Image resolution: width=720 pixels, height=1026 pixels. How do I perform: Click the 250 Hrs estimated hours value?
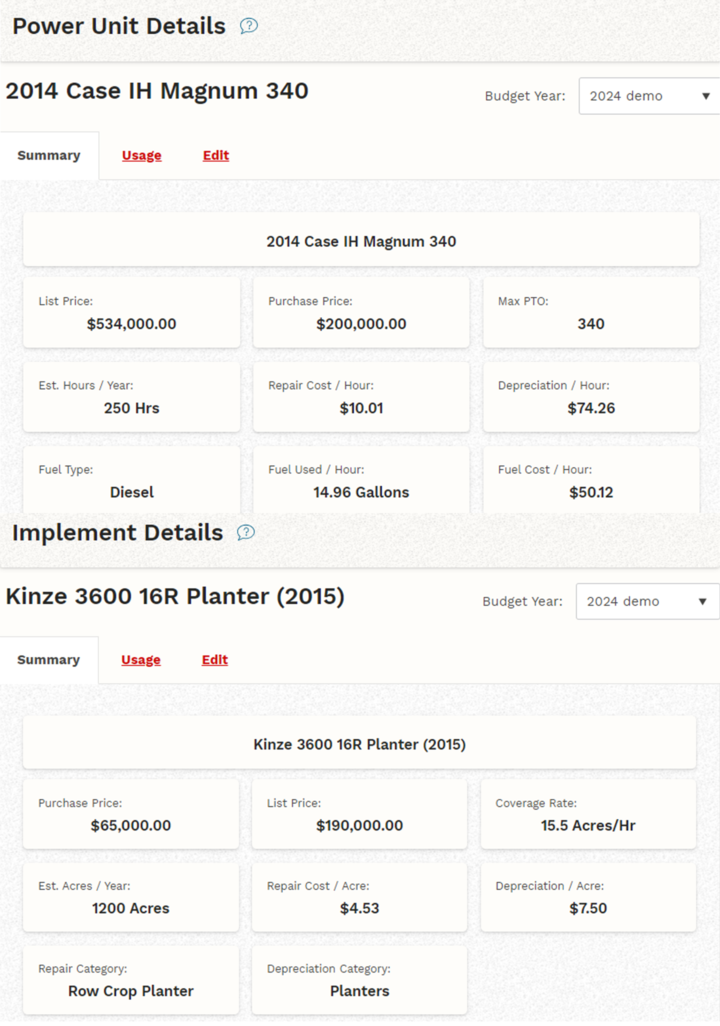132,408
